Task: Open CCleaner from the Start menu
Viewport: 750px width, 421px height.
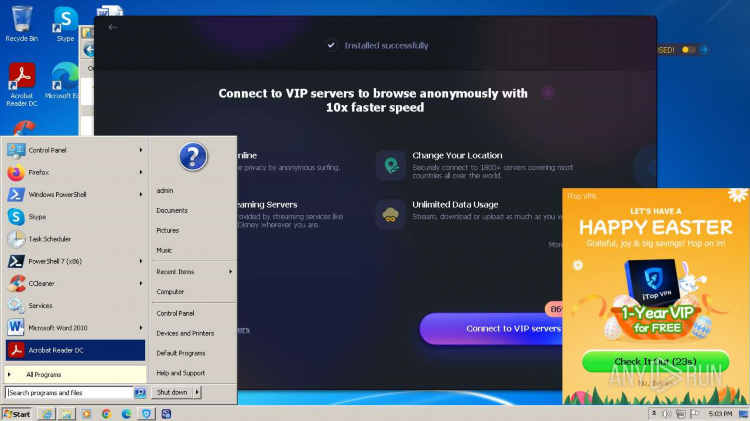Action: pyautogui.click(x=75, y=284)
